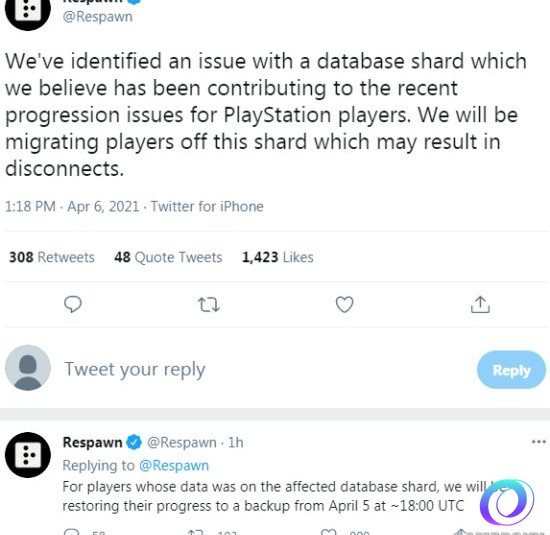This screenshot has width=550, height=535.
Task: Click the blue Reply button
Action: [511, 370]
